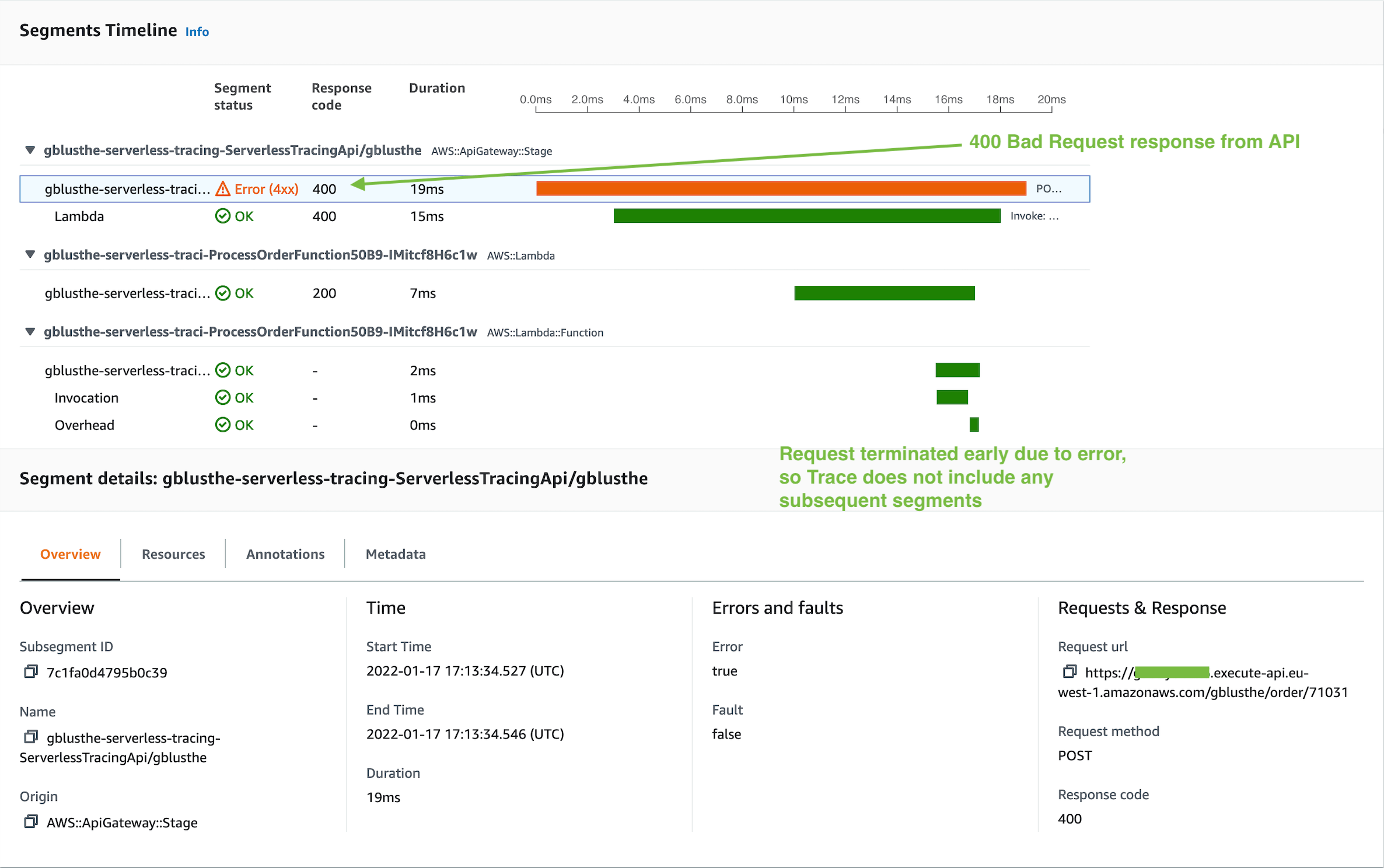This screenshot has height=868, width=1384.
Task: Copy the Request url
Action: [x=1070, y=671]
